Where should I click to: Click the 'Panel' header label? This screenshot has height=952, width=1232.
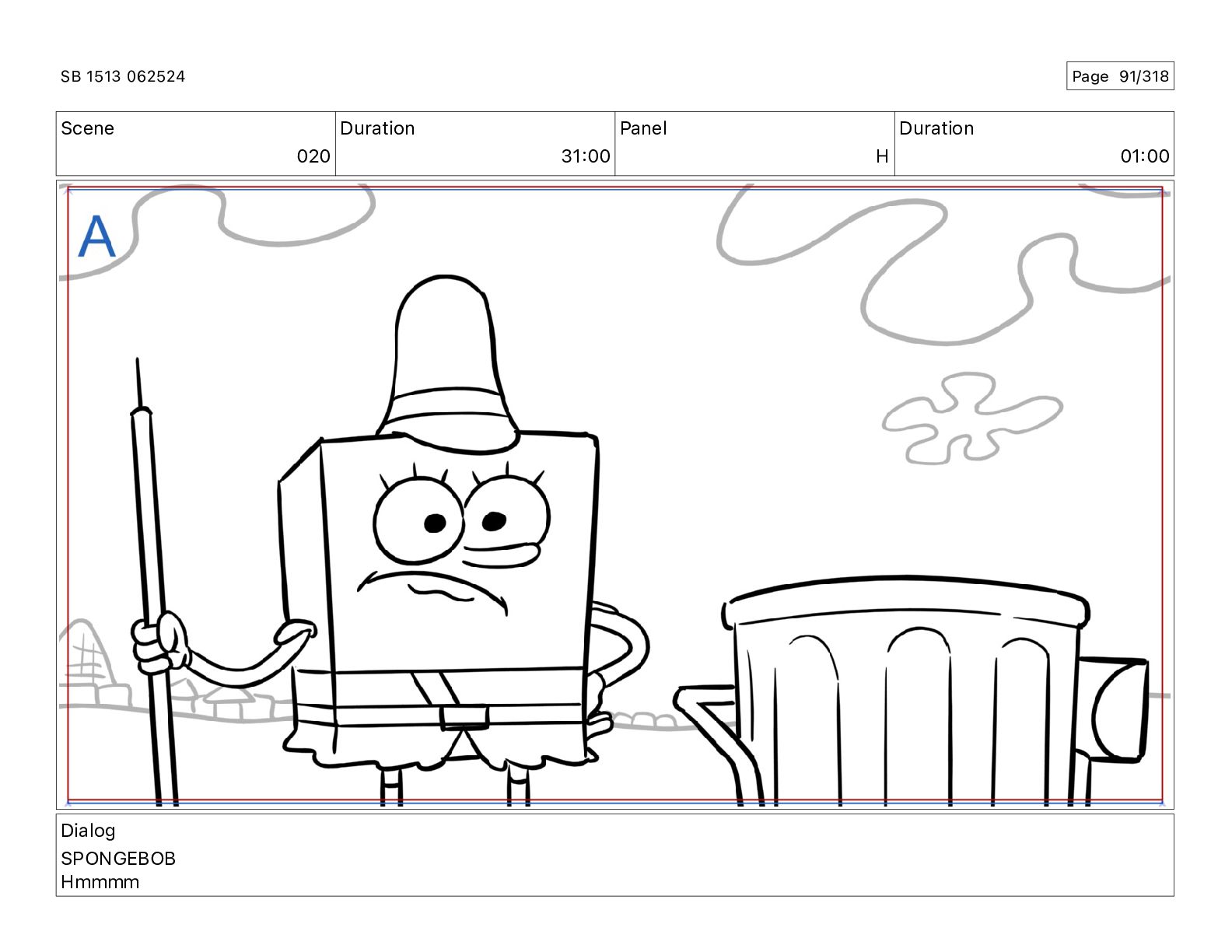pyautogui.click(x=643, y=128)
